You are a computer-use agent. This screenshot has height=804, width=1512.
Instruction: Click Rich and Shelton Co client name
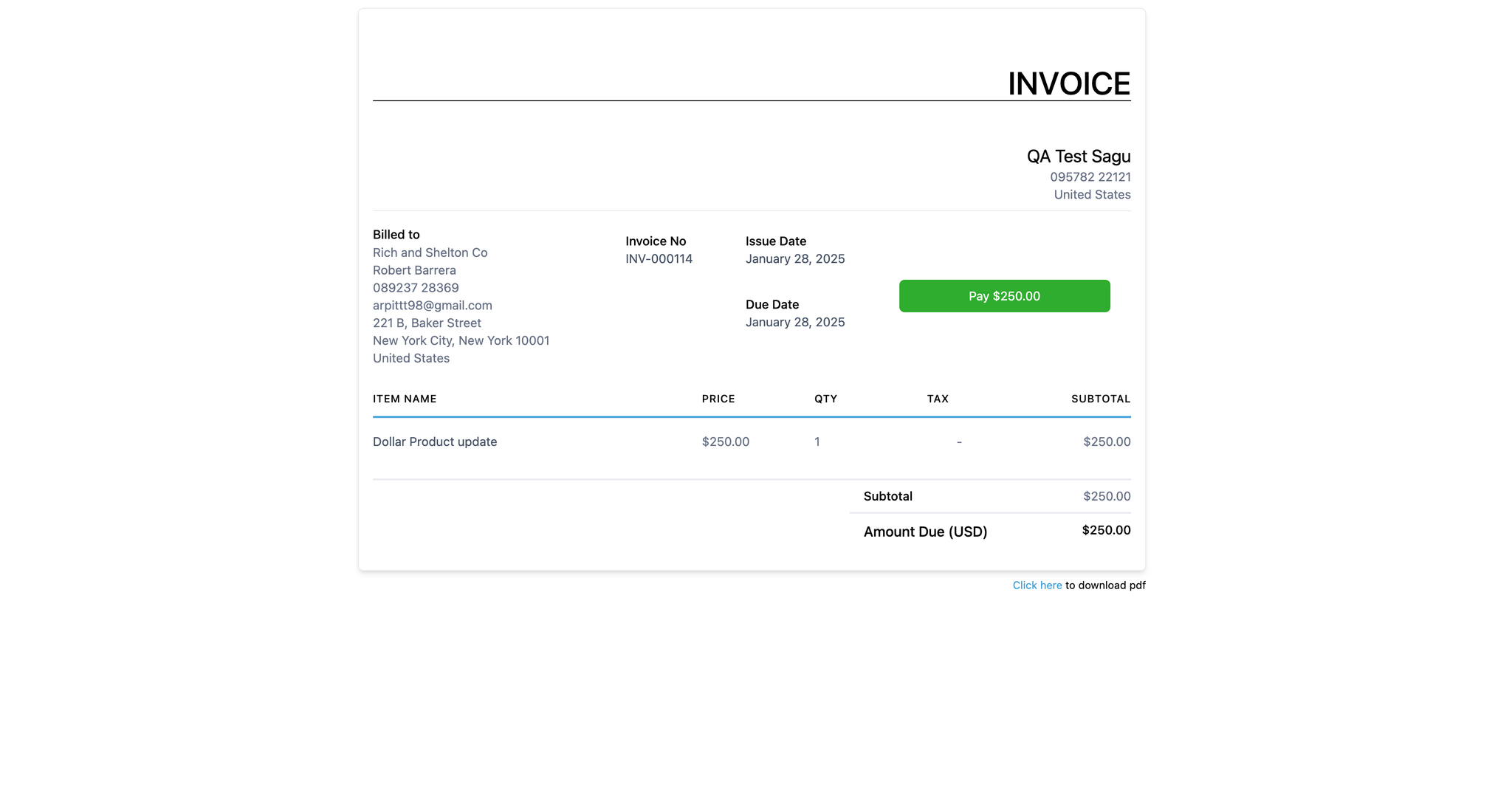coord(430,252)
